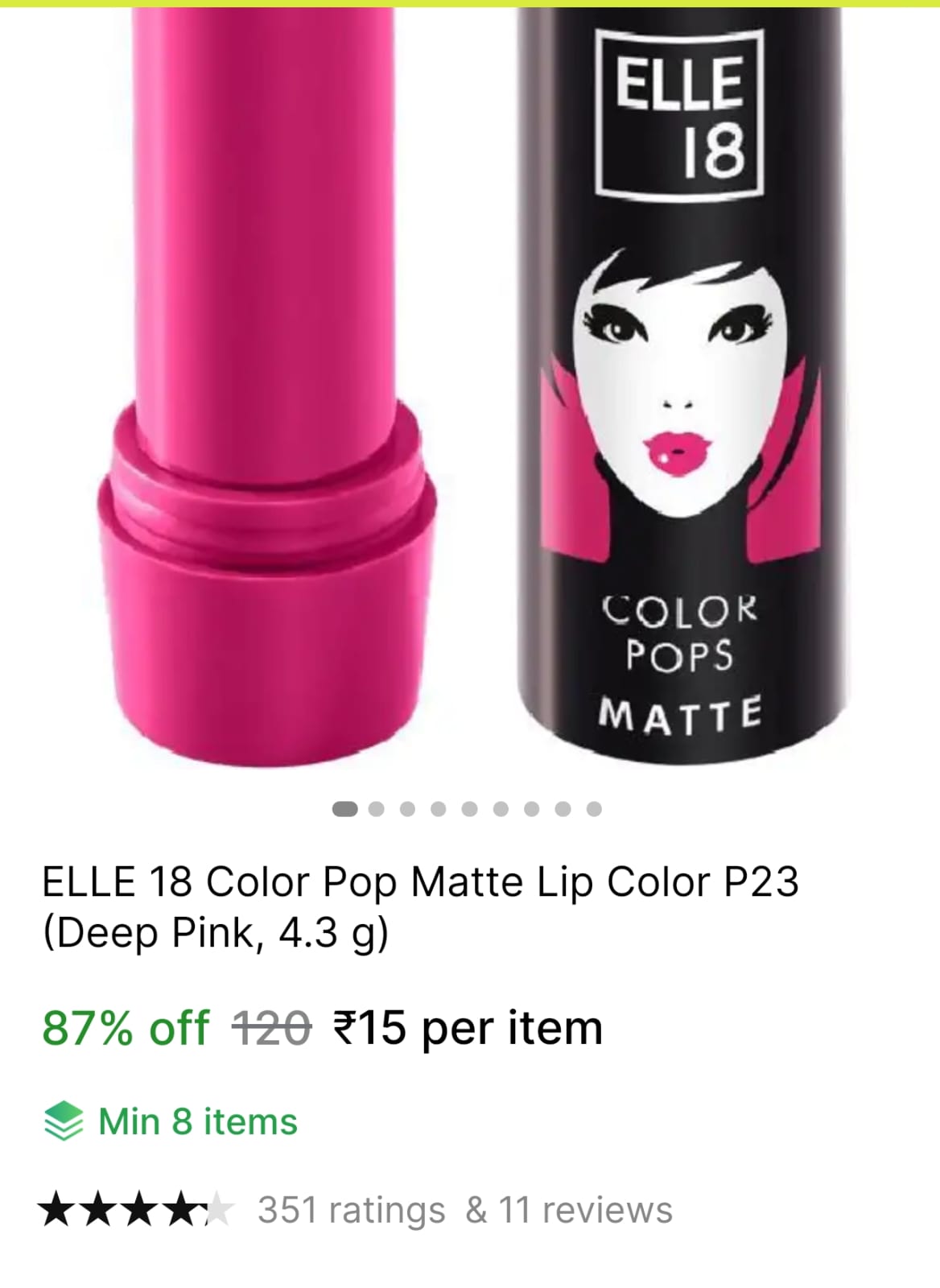The height and width of the screenshot is (1288, 940).
Task: Tap the black Color Pops Matte tube image
Action: 681,385
